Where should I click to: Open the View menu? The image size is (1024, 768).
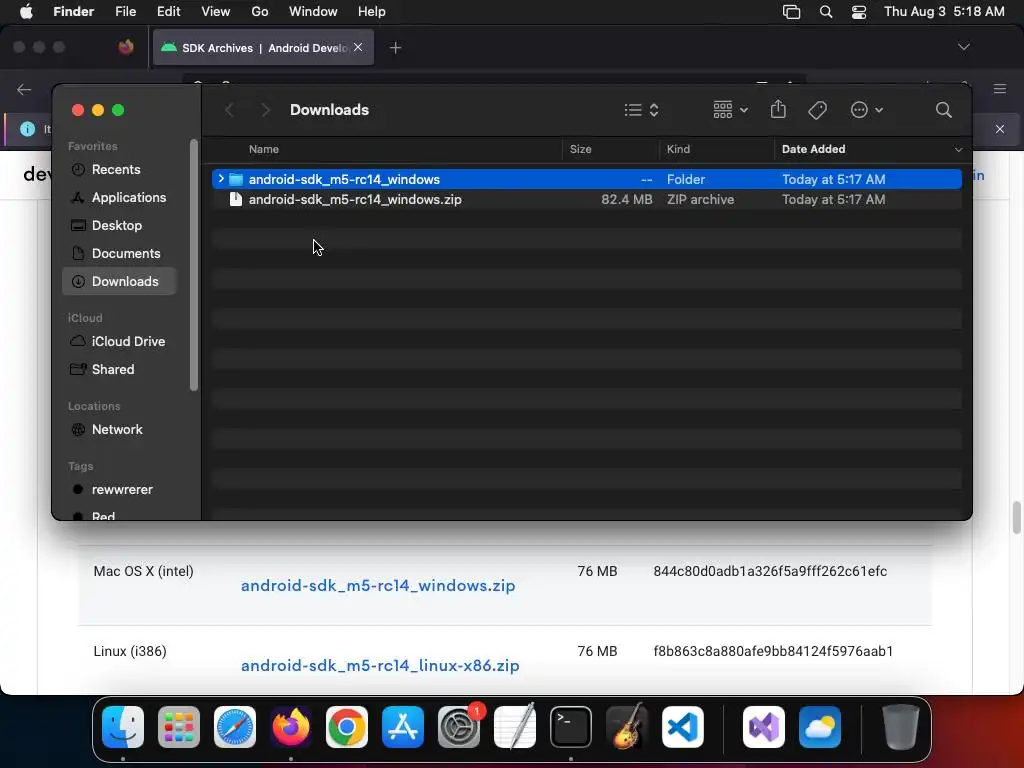click(x=216, y=12)
